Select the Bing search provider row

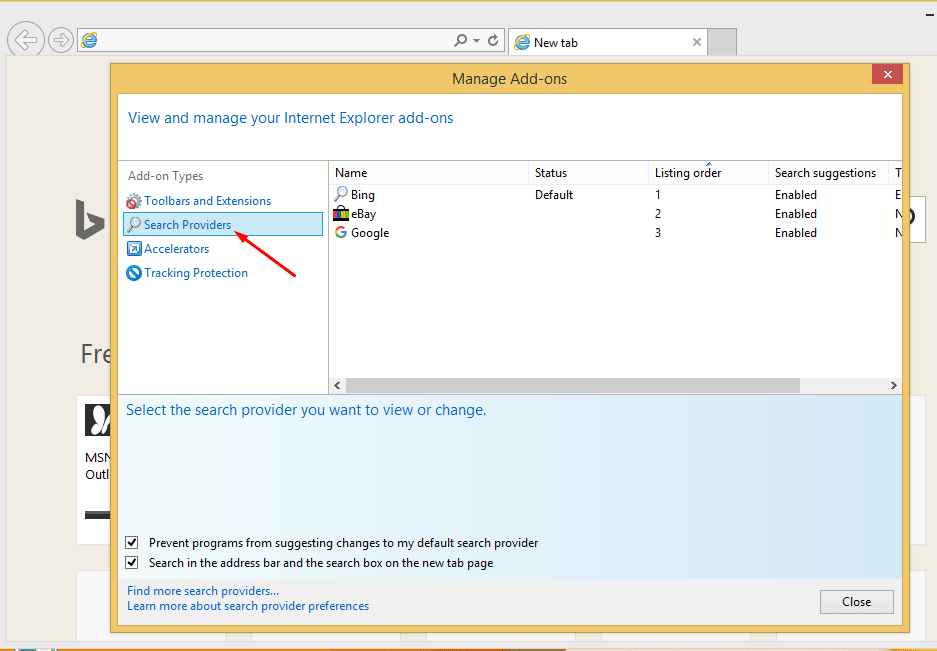(x=616, y=195)
